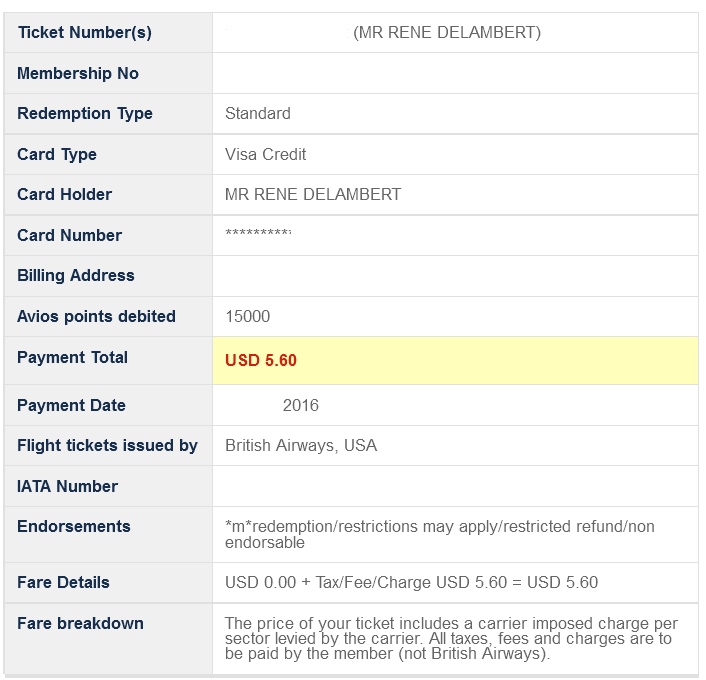Click the Standard redemption type value

[258, 114]
